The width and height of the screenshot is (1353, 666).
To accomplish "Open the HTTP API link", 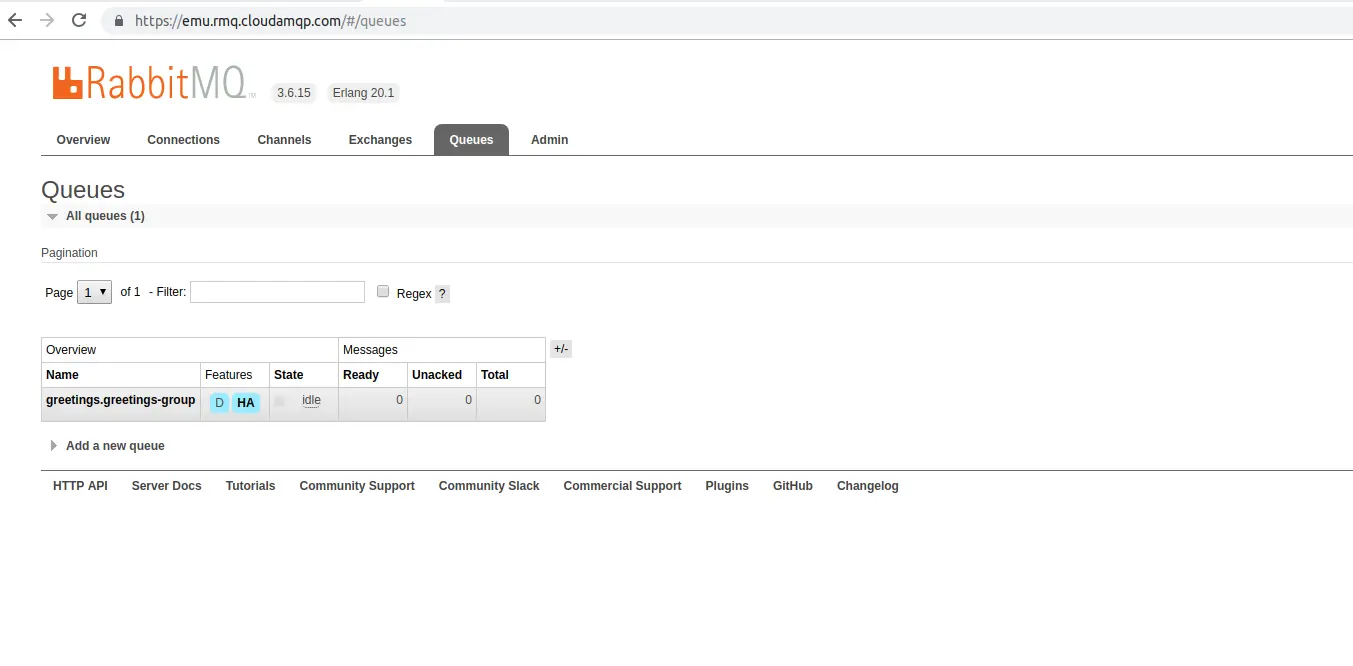I will pyautogui.click(x=80, y=486).
